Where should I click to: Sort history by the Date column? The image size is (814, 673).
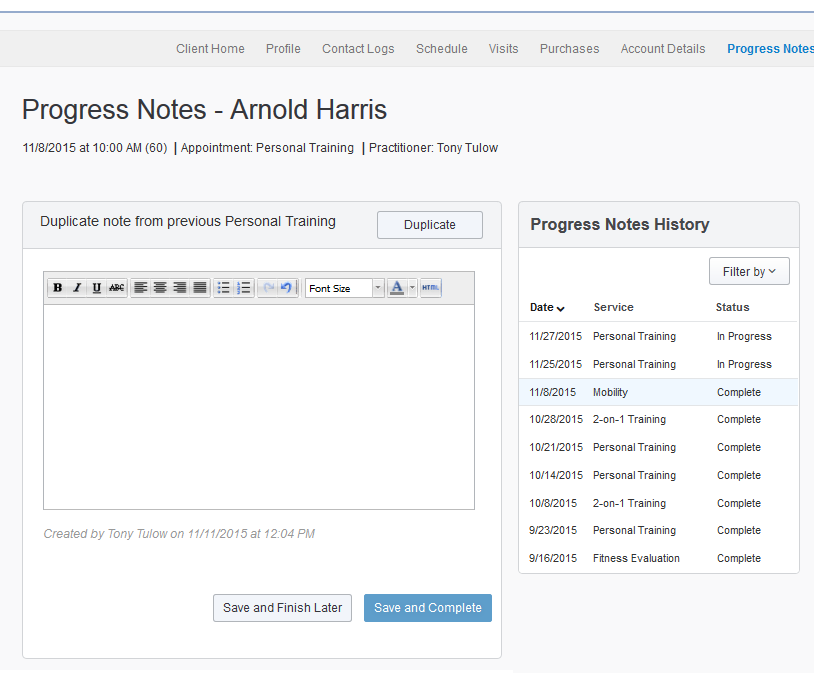point(546,308)
